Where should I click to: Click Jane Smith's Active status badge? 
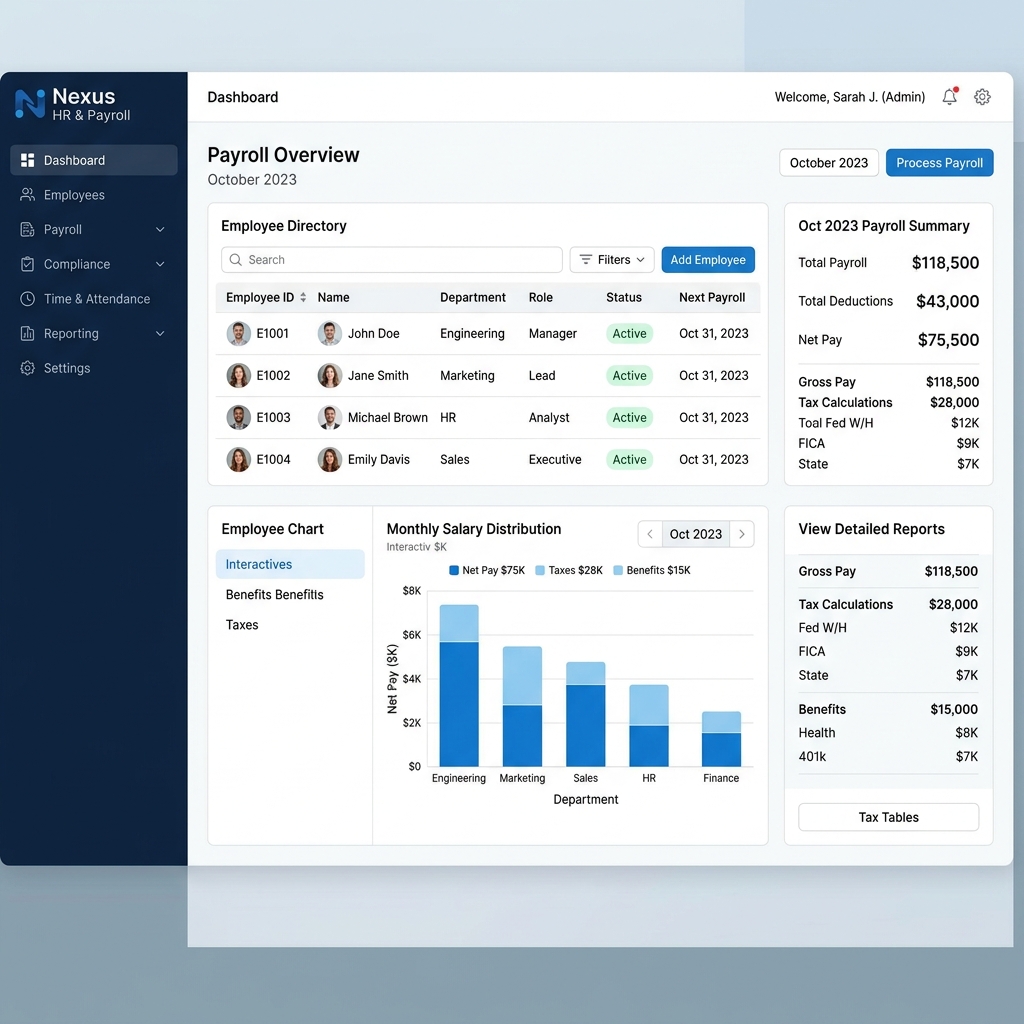pyautogui.click(x=629, y=376)
